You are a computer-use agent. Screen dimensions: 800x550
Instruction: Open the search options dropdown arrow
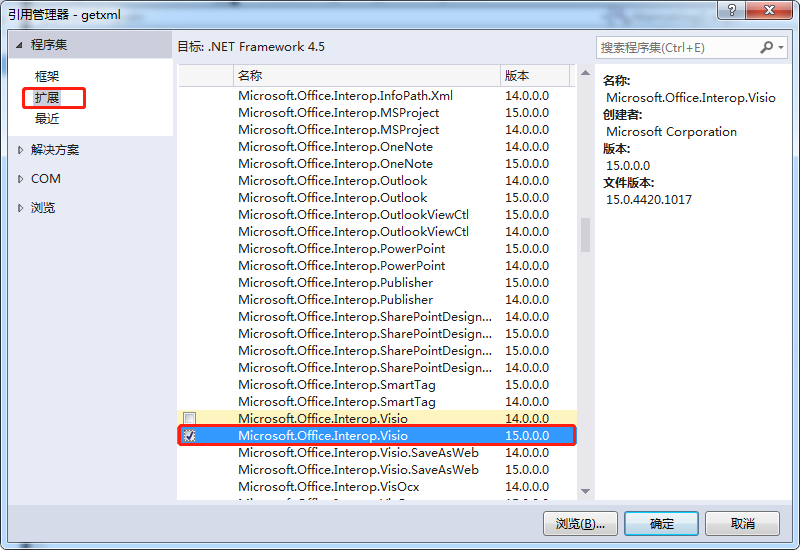tap(781, 47)
